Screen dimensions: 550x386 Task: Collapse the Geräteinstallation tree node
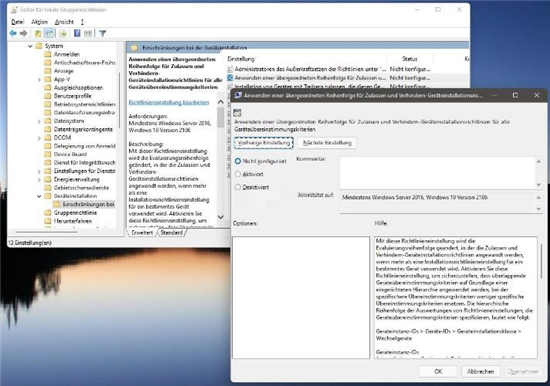pyautogui.click(x=39, y=196)
